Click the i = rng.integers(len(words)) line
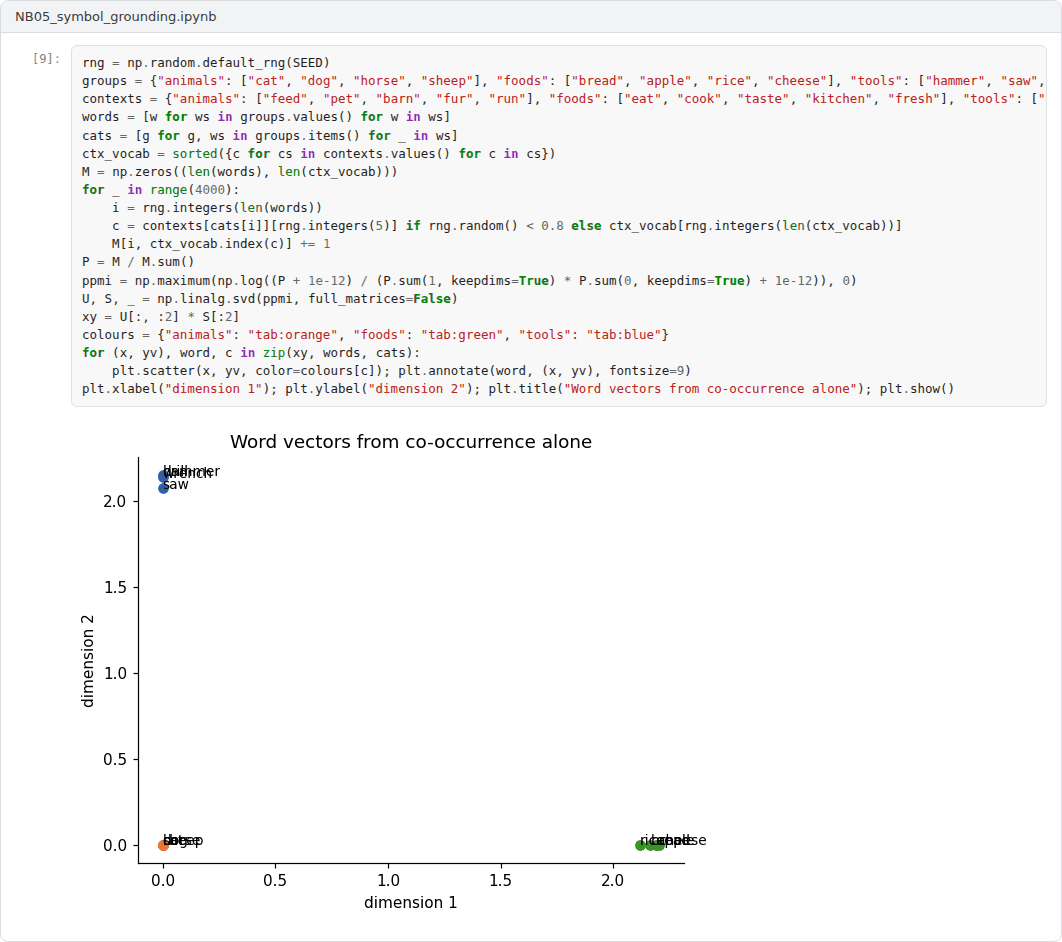This screenshot has height=942, width=1062. (217, 208)
